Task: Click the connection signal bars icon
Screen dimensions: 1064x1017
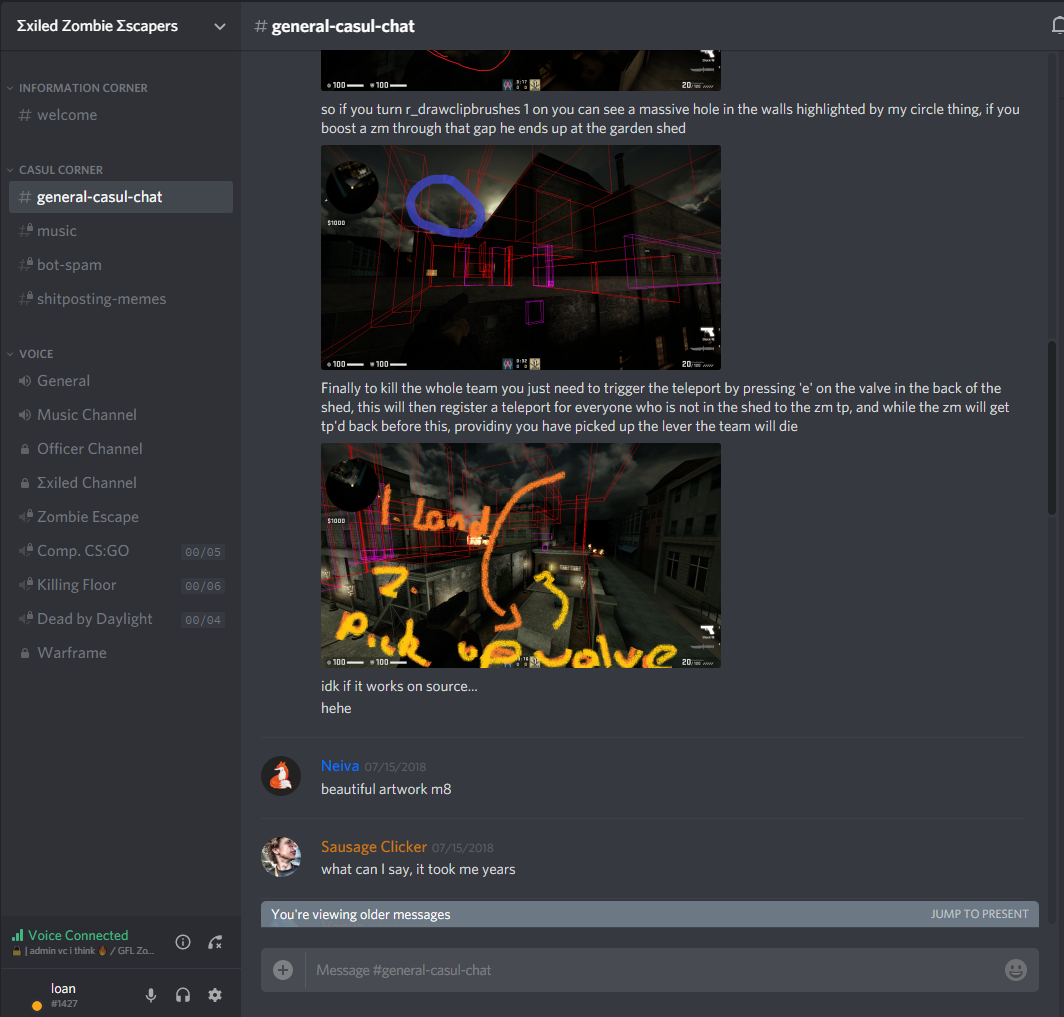Action: [x=18, y=936]
